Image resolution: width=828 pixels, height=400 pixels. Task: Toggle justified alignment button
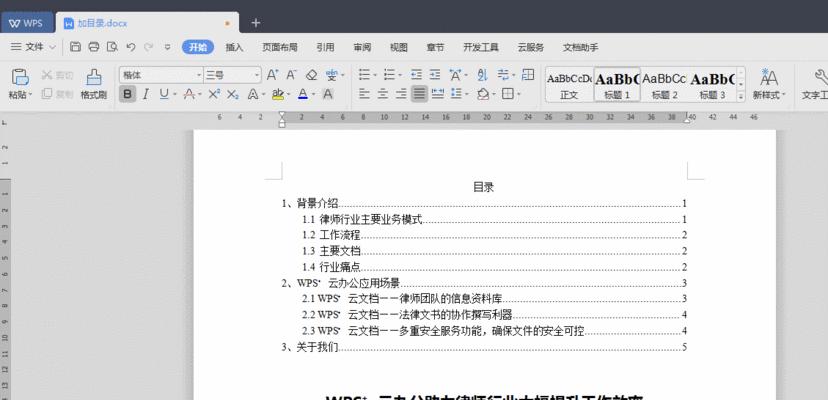[x=419, y=94]
